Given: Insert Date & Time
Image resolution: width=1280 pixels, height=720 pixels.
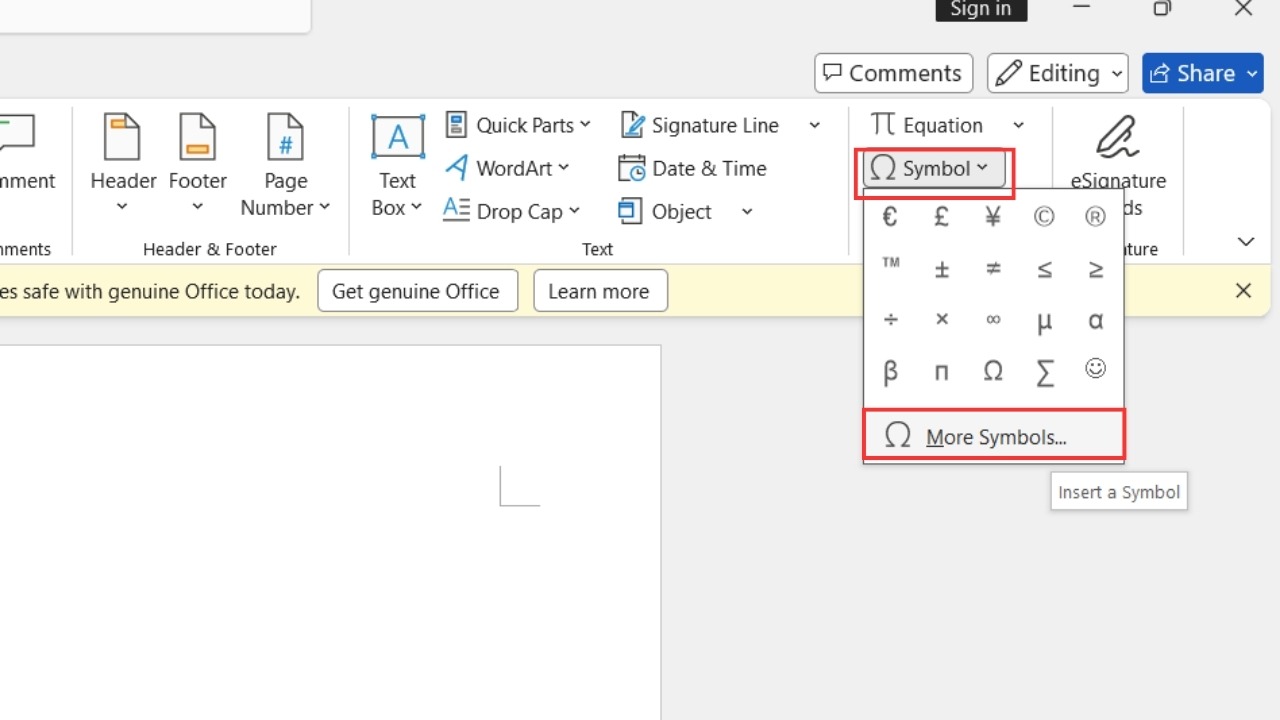Looking at the screenshot, I should click(692, 168).
